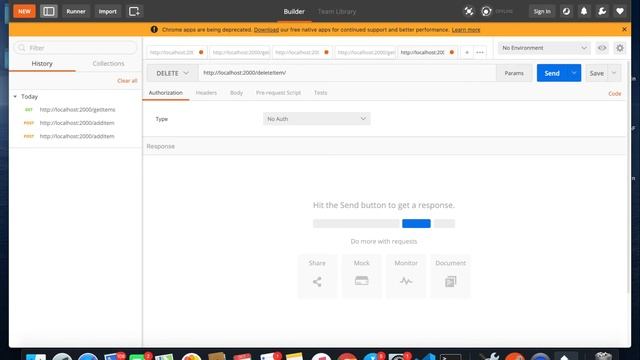Dismiss the deprecation banner
Image resolution: width=640 pixels, height=360 pixels.
(624, 29)
